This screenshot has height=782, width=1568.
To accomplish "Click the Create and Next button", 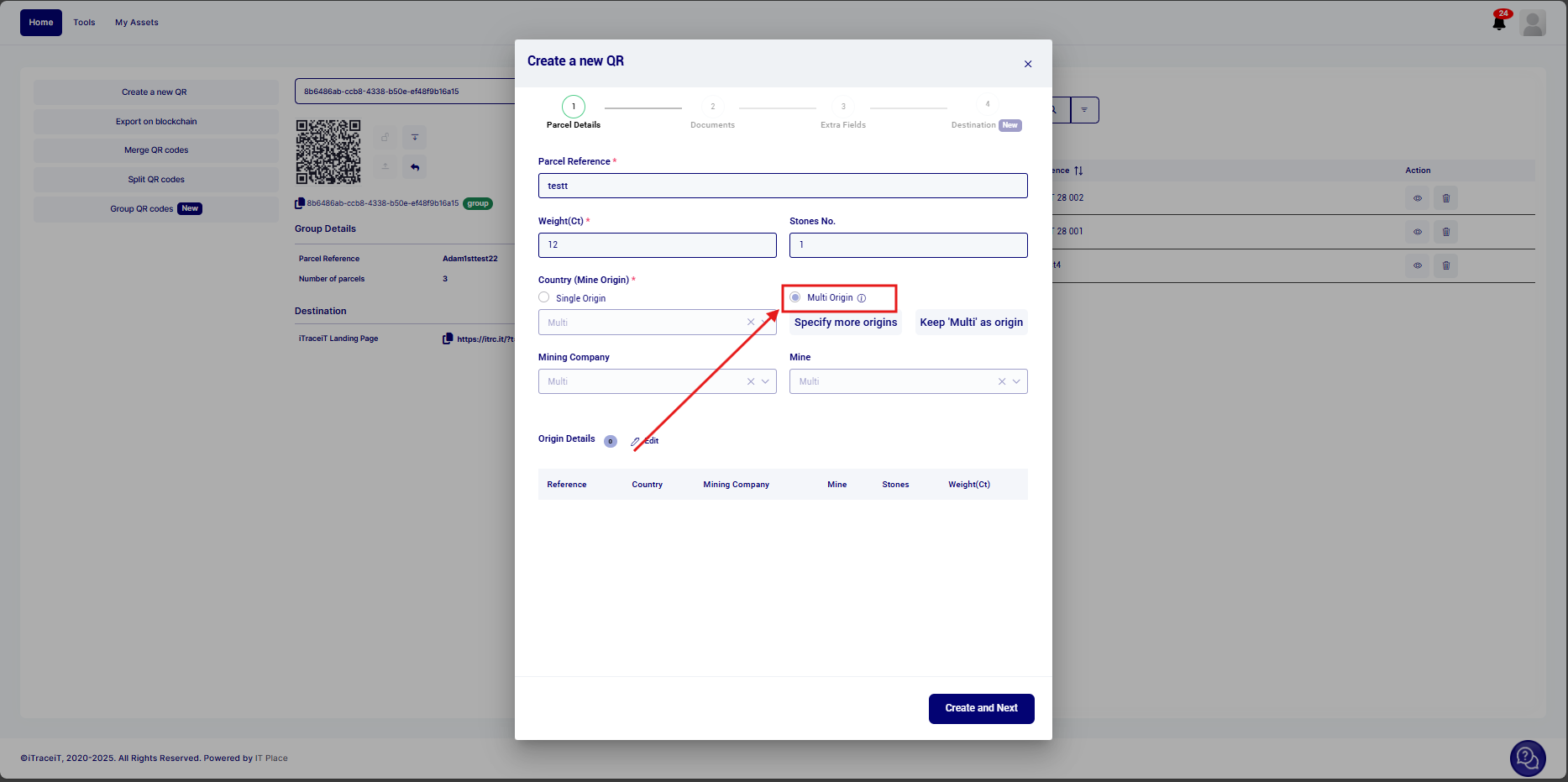I will (x=981, y=708).
